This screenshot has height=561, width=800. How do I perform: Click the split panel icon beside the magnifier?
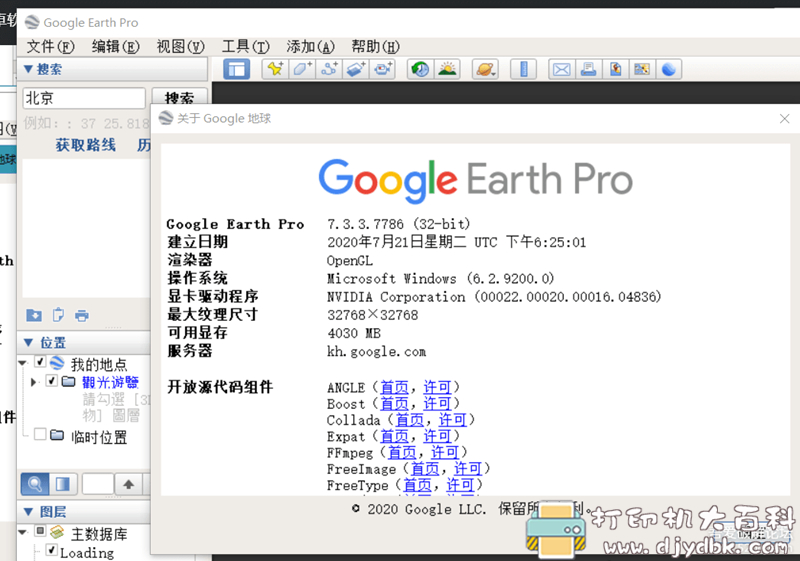click(63, 484)
